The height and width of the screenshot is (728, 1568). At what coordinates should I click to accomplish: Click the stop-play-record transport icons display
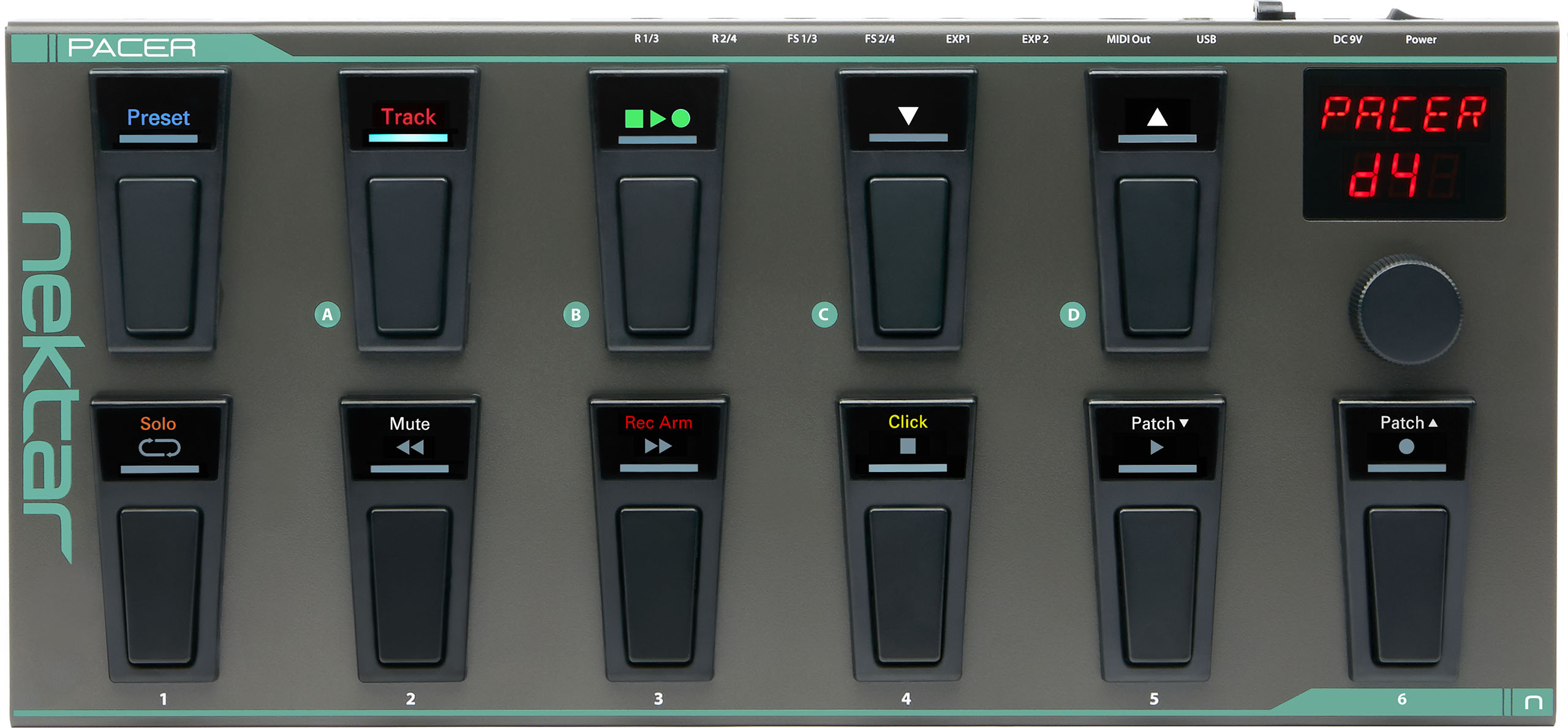(x=657, y=118)
